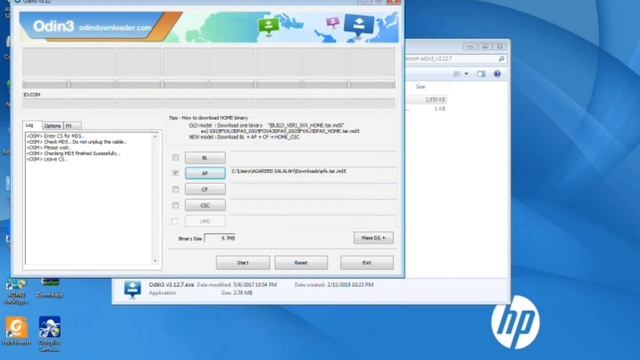The image size is (640, 360).
Task: Click the log scrollbar down arrow
Action: [155, 260]
